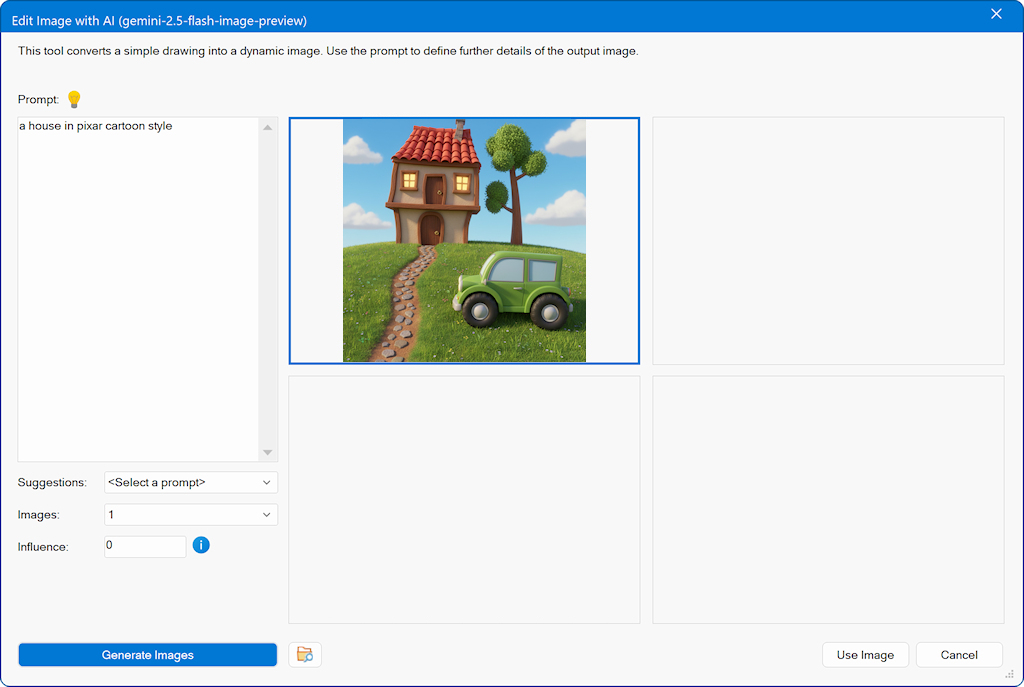Click the "Influence:" label
Viewport: 1024px width, 687px height.
[43, 547]
